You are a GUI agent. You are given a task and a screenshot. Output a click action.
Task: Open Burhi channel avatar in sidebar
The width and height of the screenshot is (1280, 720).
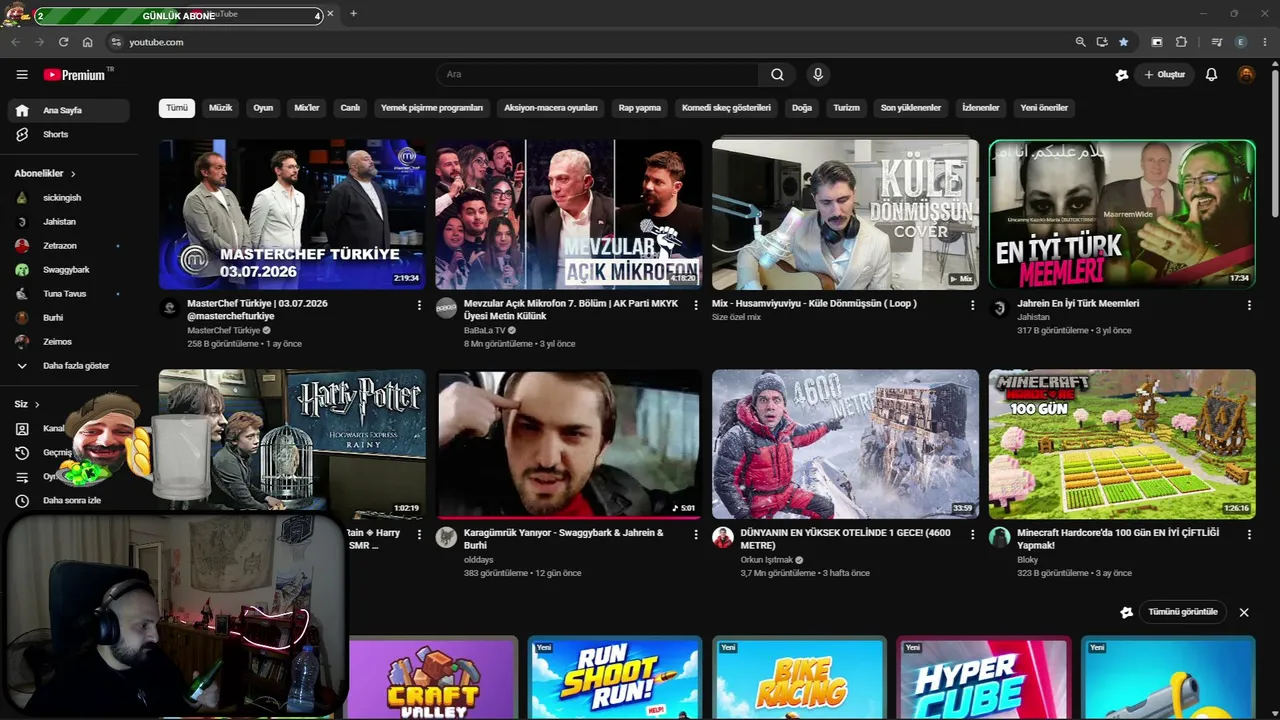click(x=22, y=318)
